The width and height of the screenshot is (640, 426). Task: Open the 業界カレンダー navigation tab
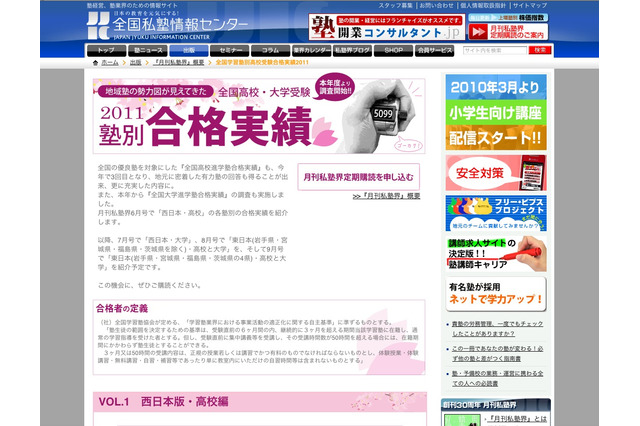[x=311, y=50]
